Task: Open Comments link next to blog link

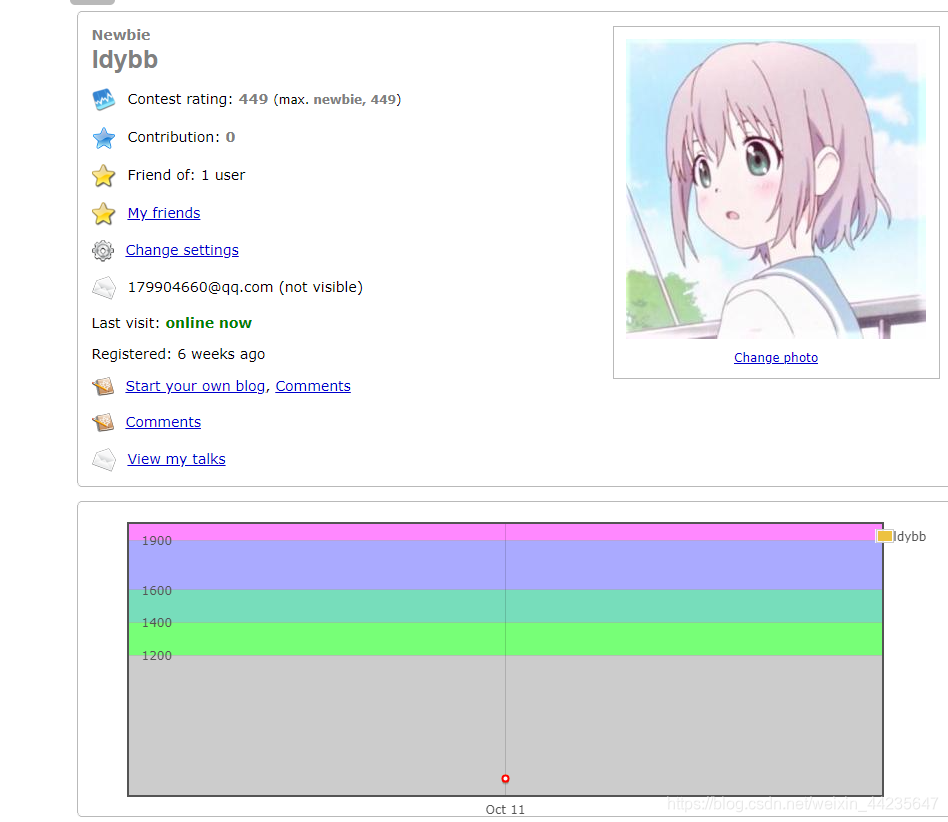Action: tap(313, 386)
